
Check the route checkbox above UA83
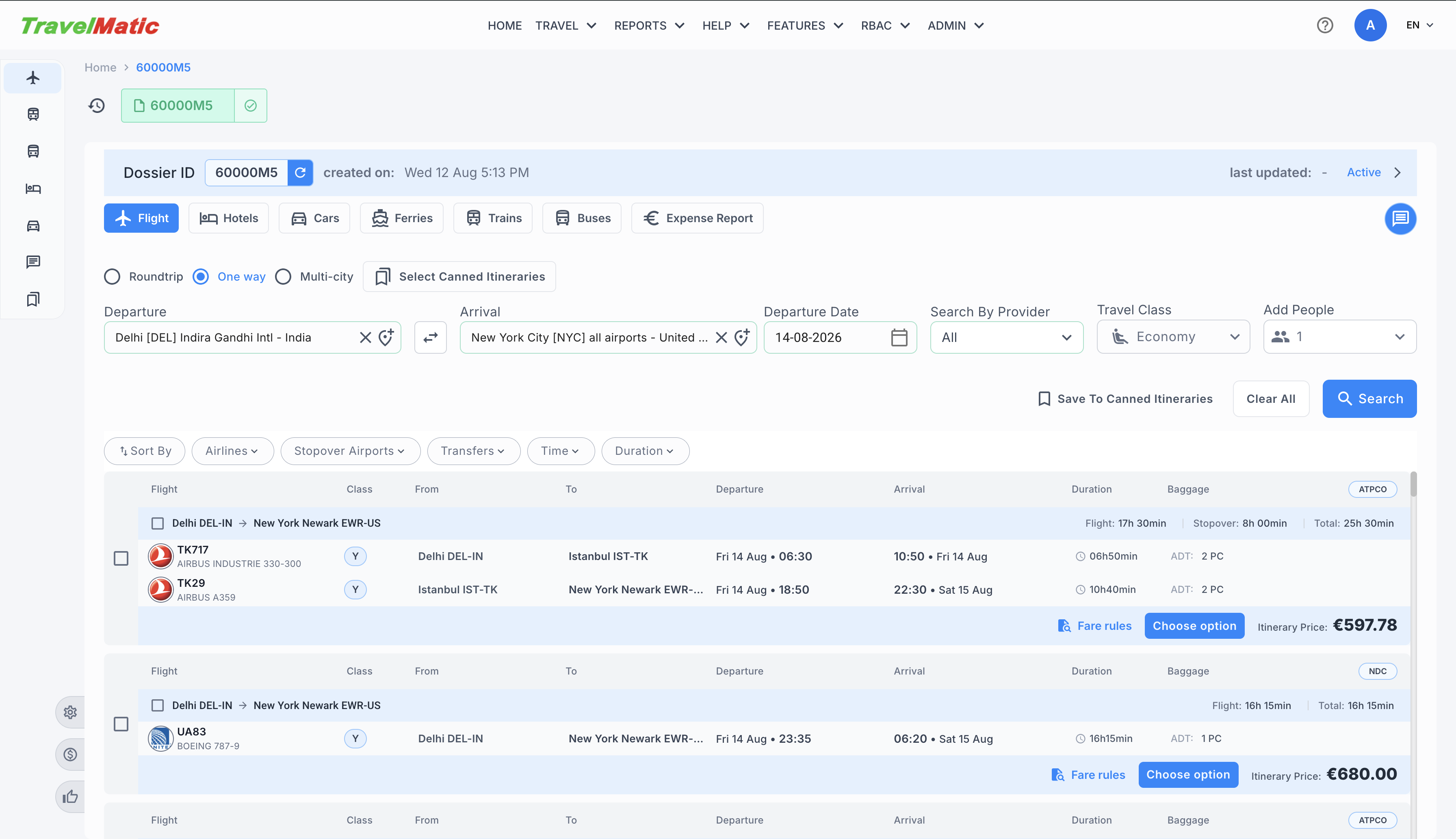pos(157,705)
